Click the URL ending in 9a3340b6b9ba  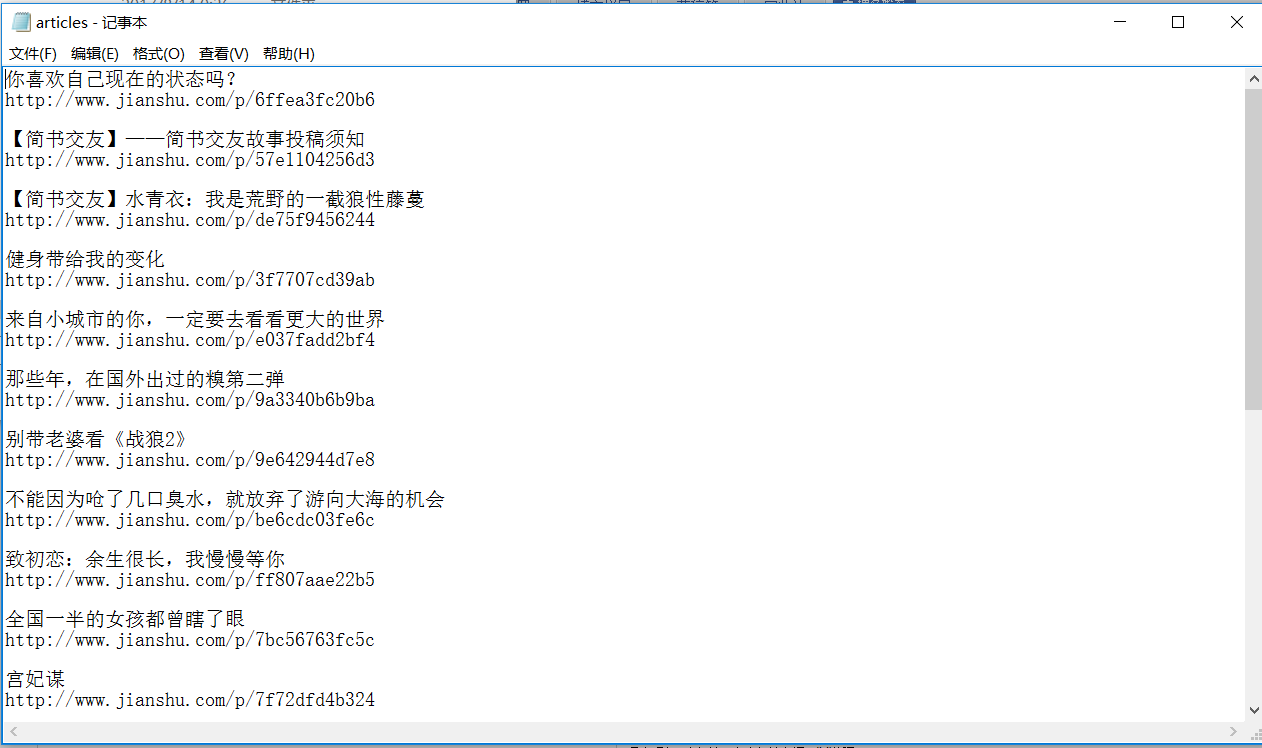pyautogui.click(x=190, y=400)
